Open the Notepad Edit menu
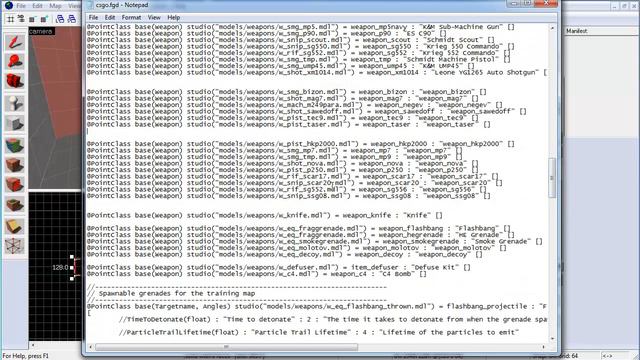 [110, 18]
